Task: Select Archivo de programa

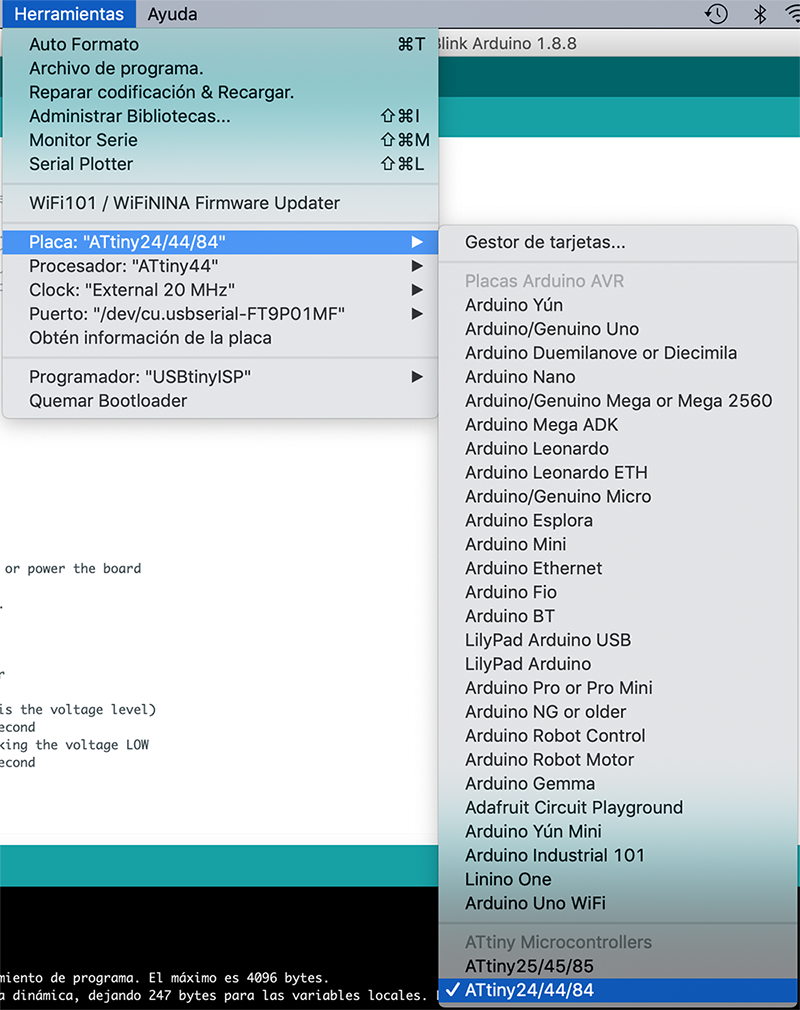Action: (220, 68)
